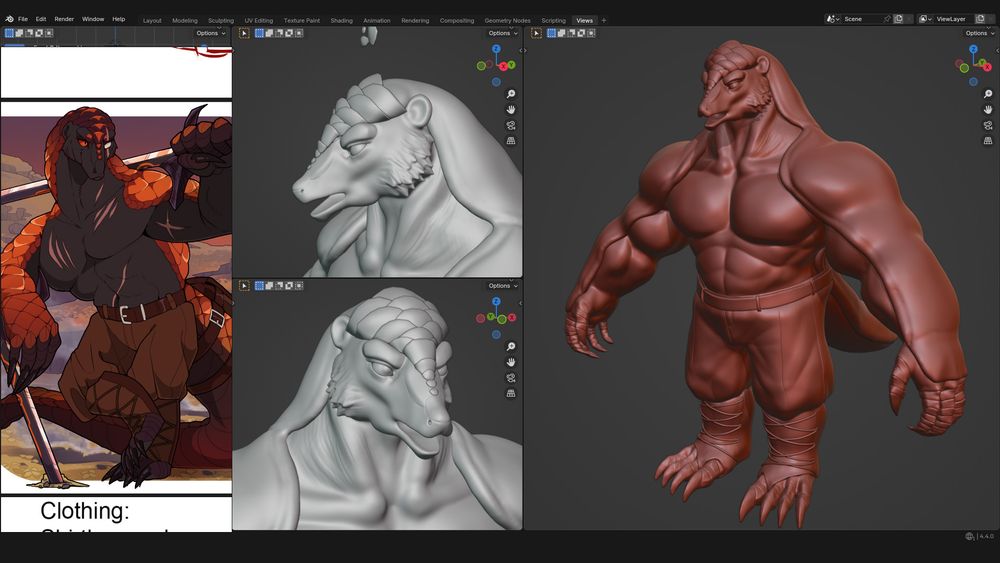The width and height of the screenshot is (1000, 563).
Task: Open Options dropdown in the red model viewport
Action: coord(980,33)
